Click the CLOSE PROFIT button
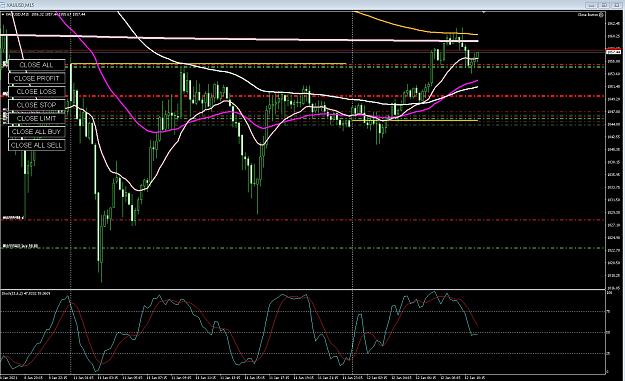625x381 pixels. [x=36, y=78]
